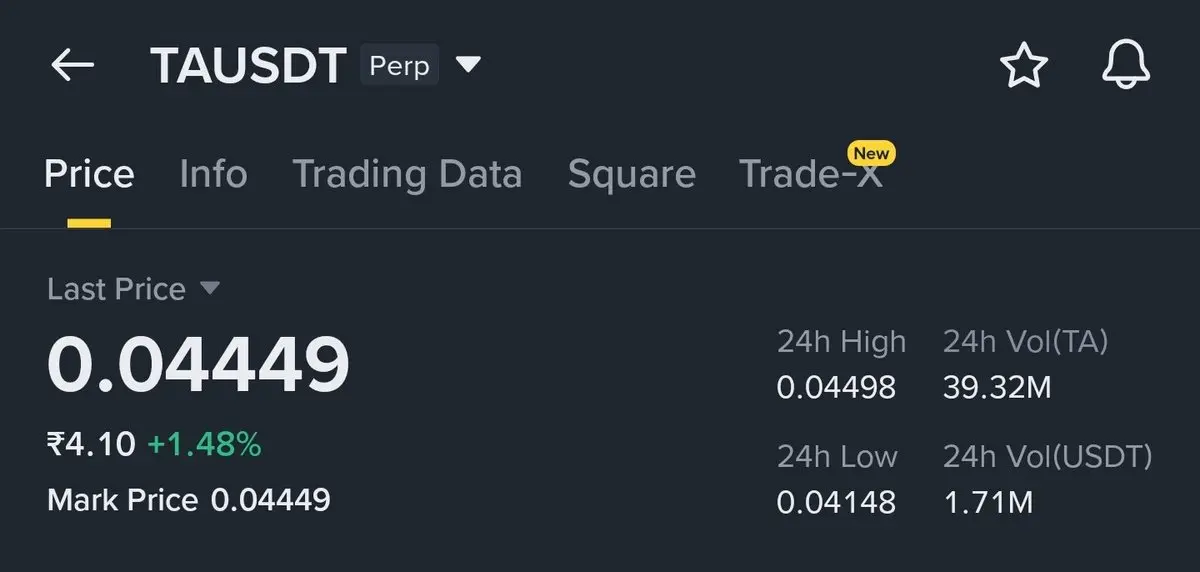The height and width of the screenshot is (572, 1200).
Task: Tap the New badge on Trade-X
Action: [x=871, y=153]
